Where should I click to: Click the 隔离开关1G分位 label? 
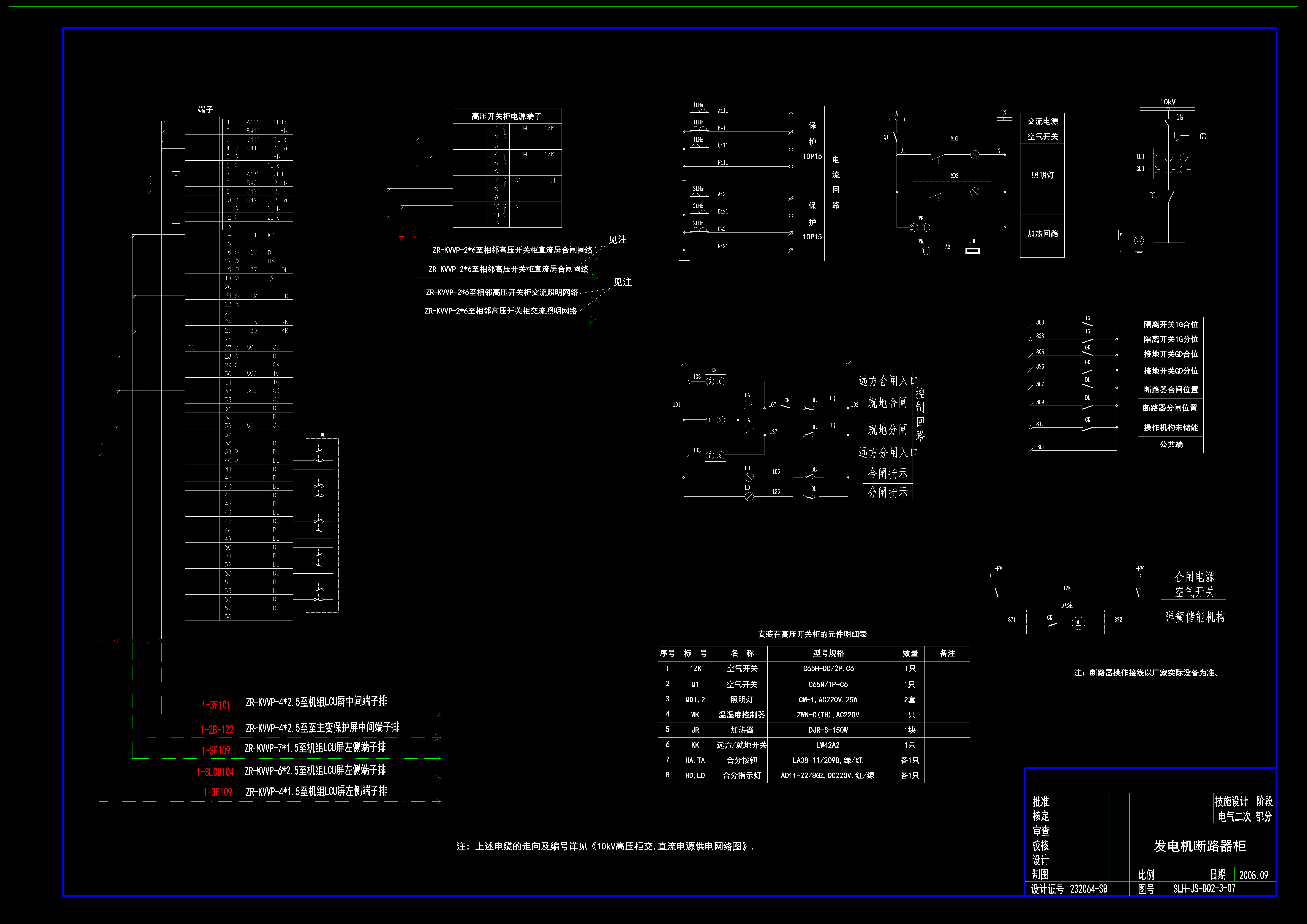click(x=1171, y=339)
